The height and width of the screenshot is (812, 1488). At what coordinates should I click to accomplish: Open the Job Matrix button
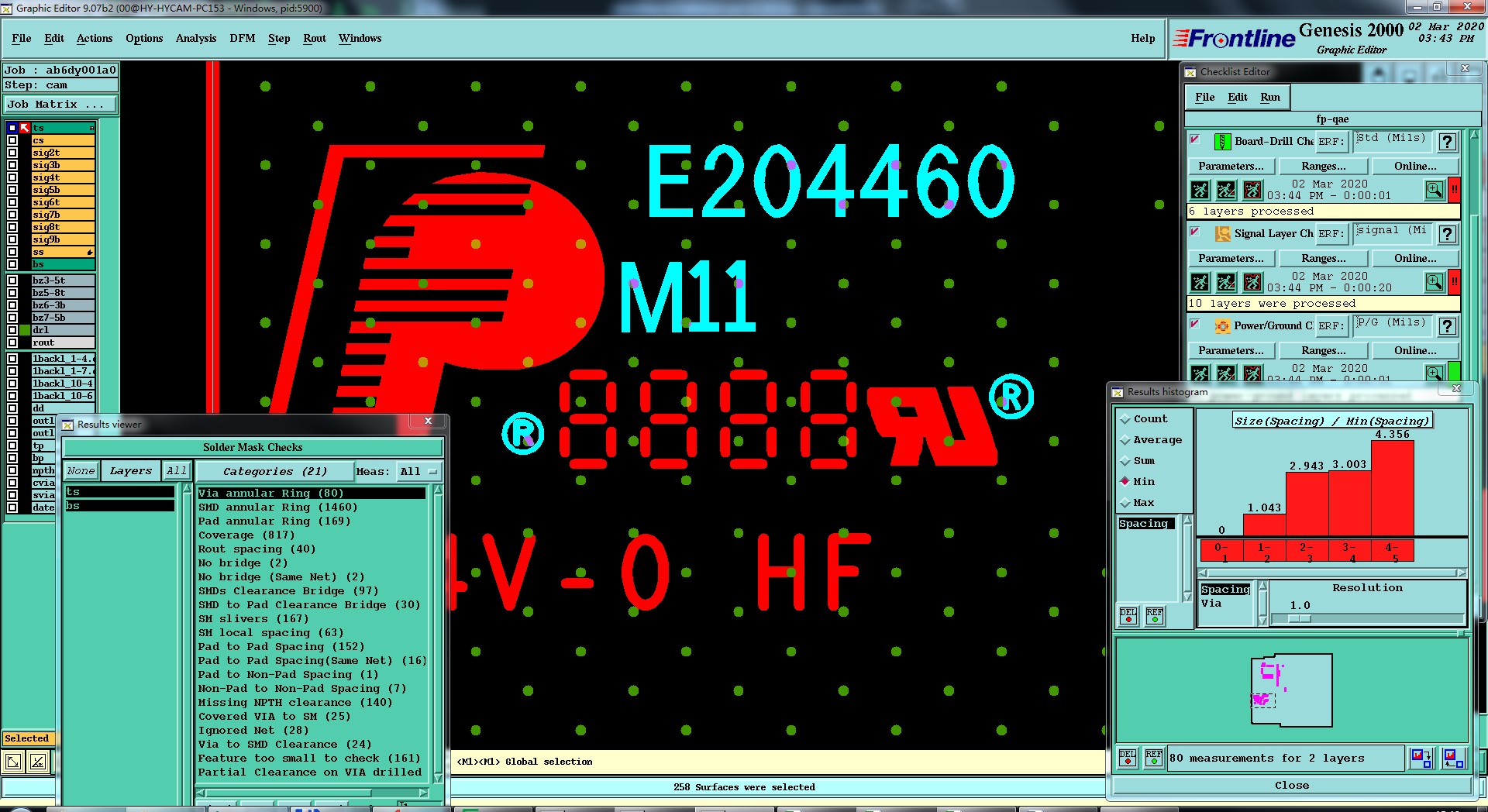60,104
